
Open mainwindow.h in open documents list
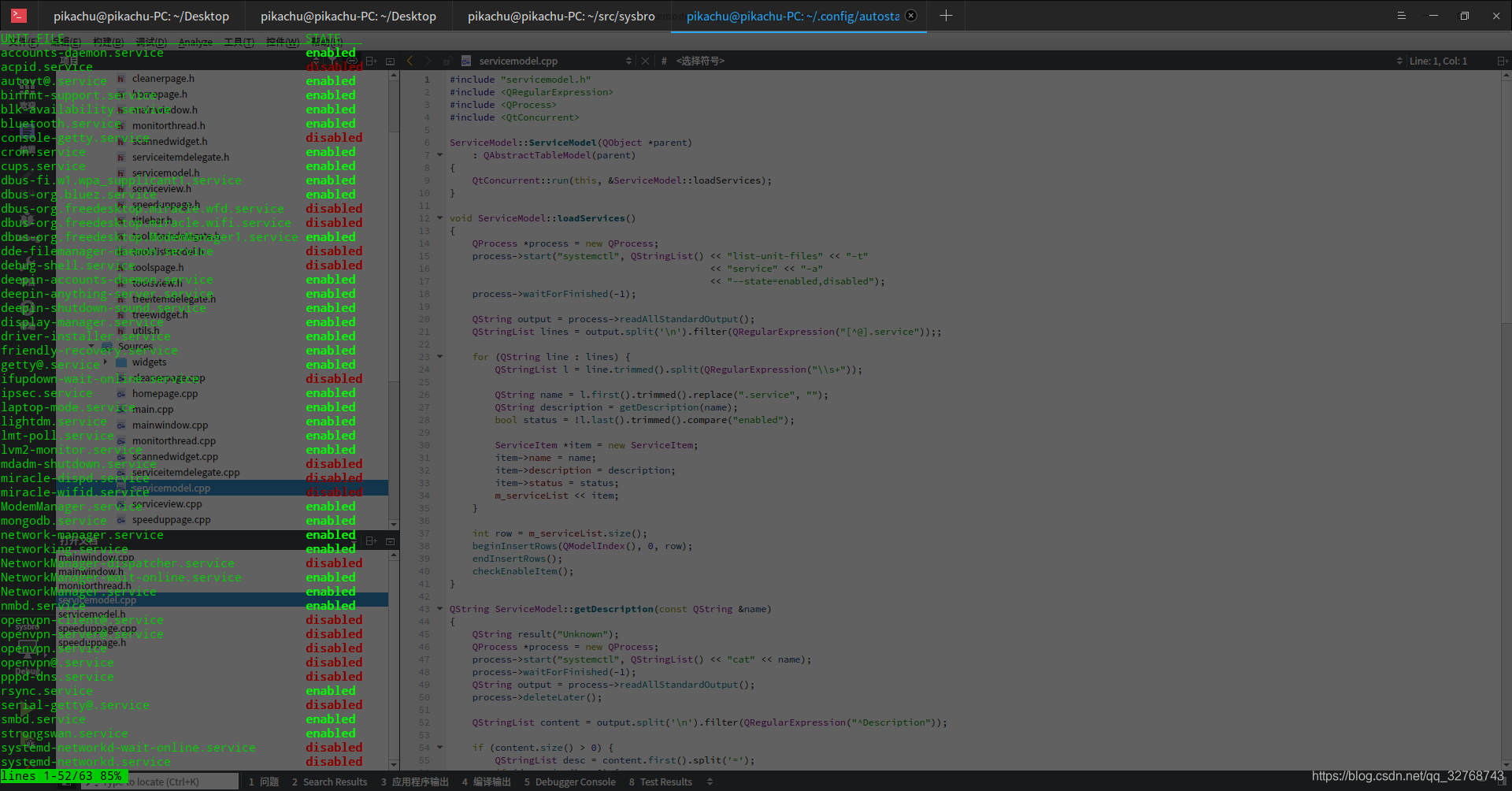coord(91,571)
